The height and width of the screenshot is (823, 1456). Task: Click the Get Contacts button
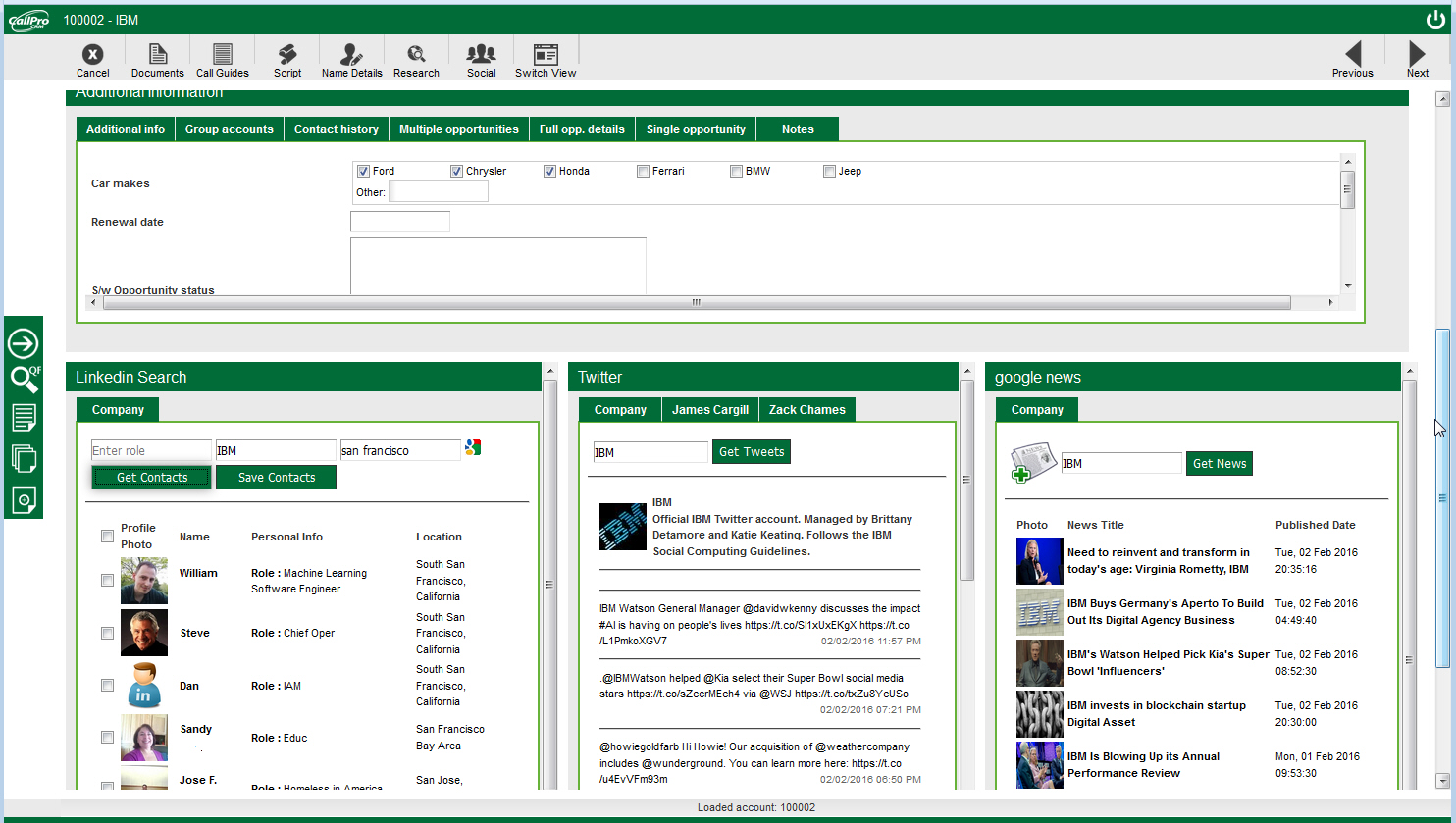(152, 478)
